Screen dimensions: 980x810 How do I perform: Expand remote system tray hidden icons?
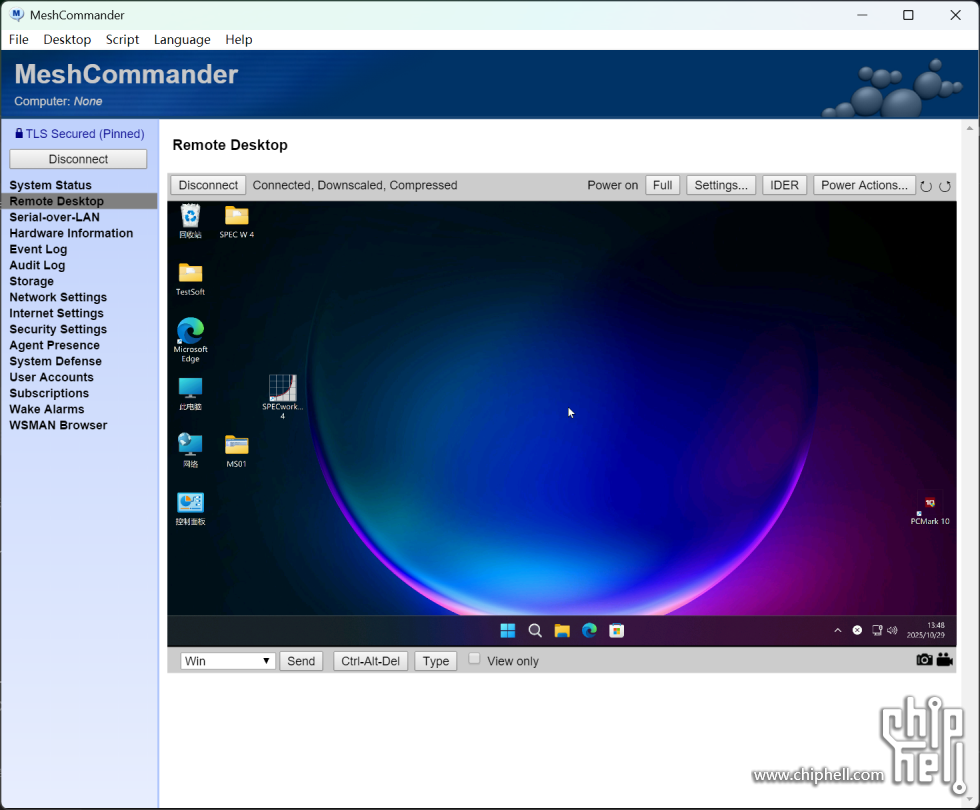click(838, 630)
